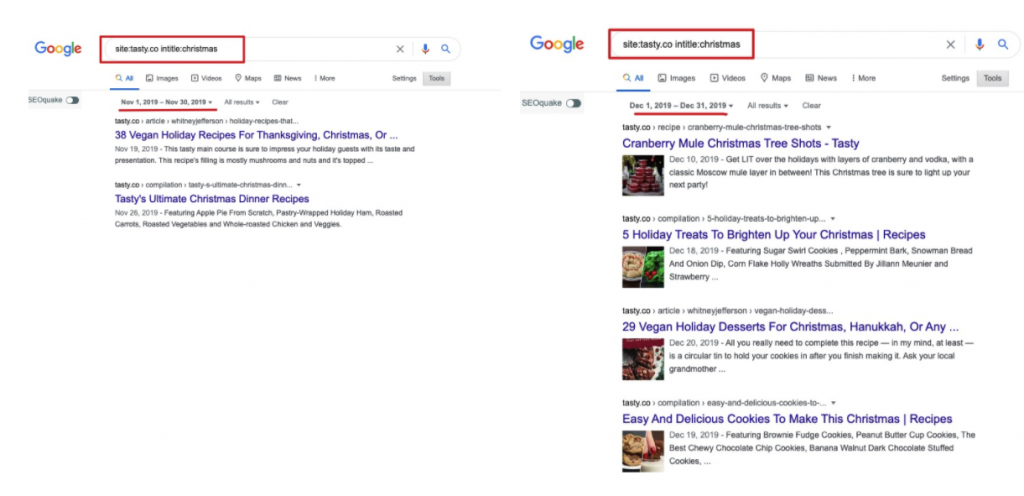
Task: Expand arrow next to tasty-s-ultimate-christmas-dinn URL
Action: 298,185
